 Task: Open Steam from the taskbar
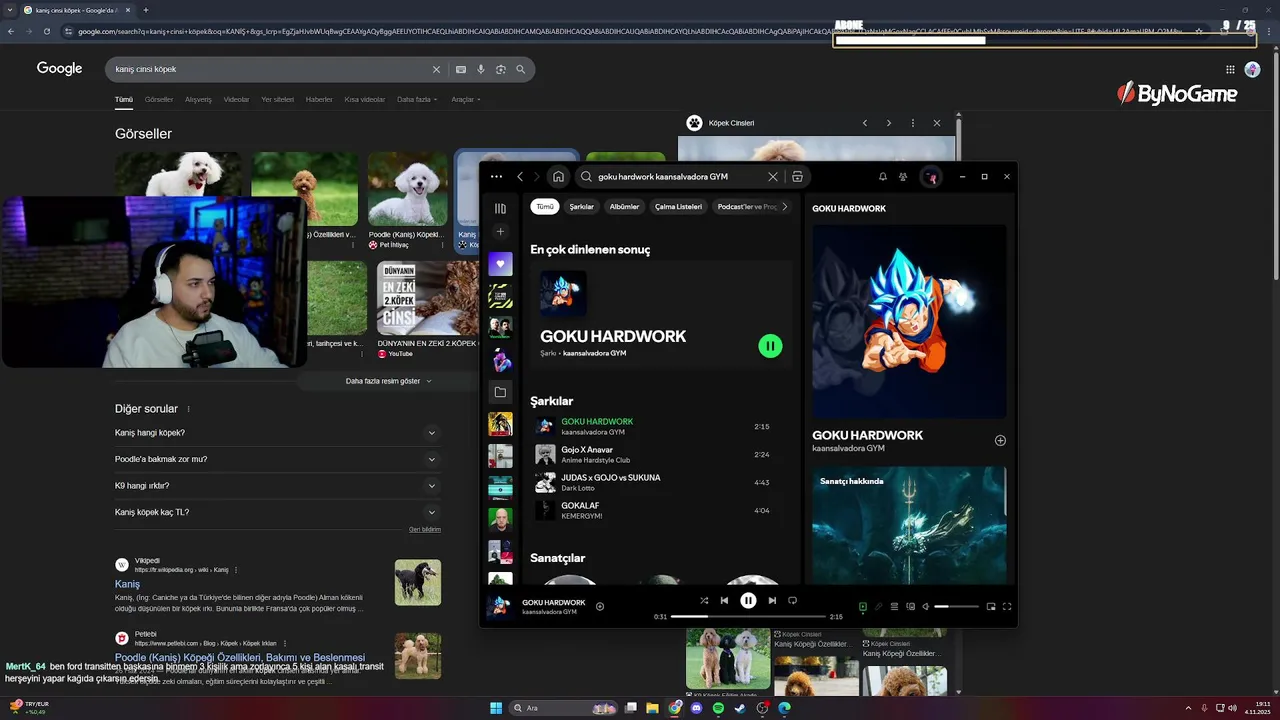tap(740, 708)
